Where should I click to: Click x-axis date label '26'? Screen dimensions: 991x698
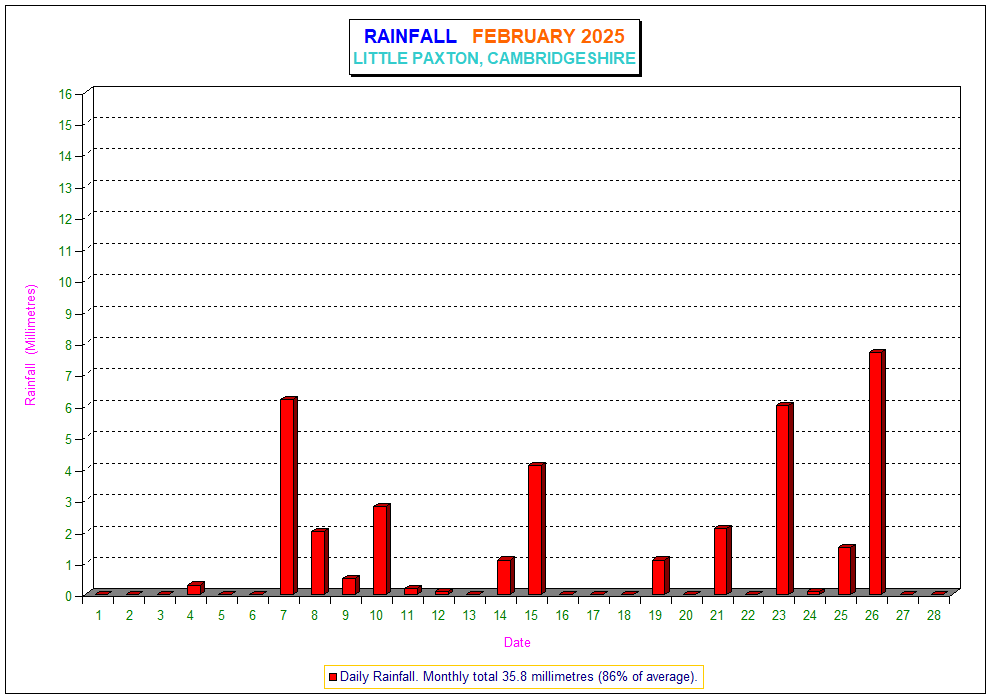tap(872, 615)
